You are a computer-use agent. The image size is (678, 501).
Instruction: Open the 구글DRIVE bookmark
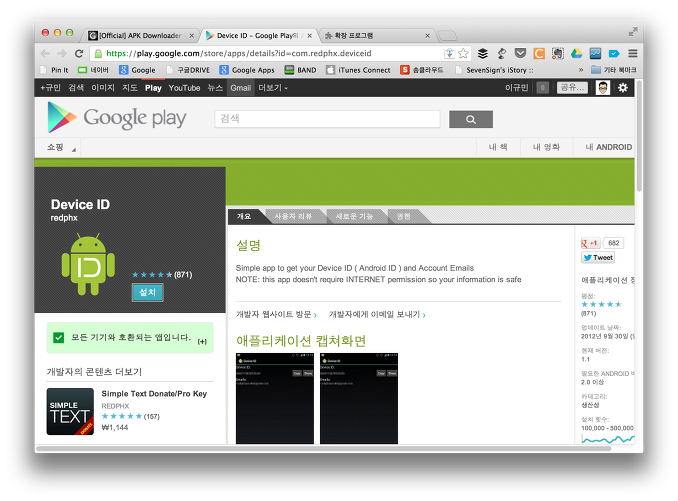[188, 70]
